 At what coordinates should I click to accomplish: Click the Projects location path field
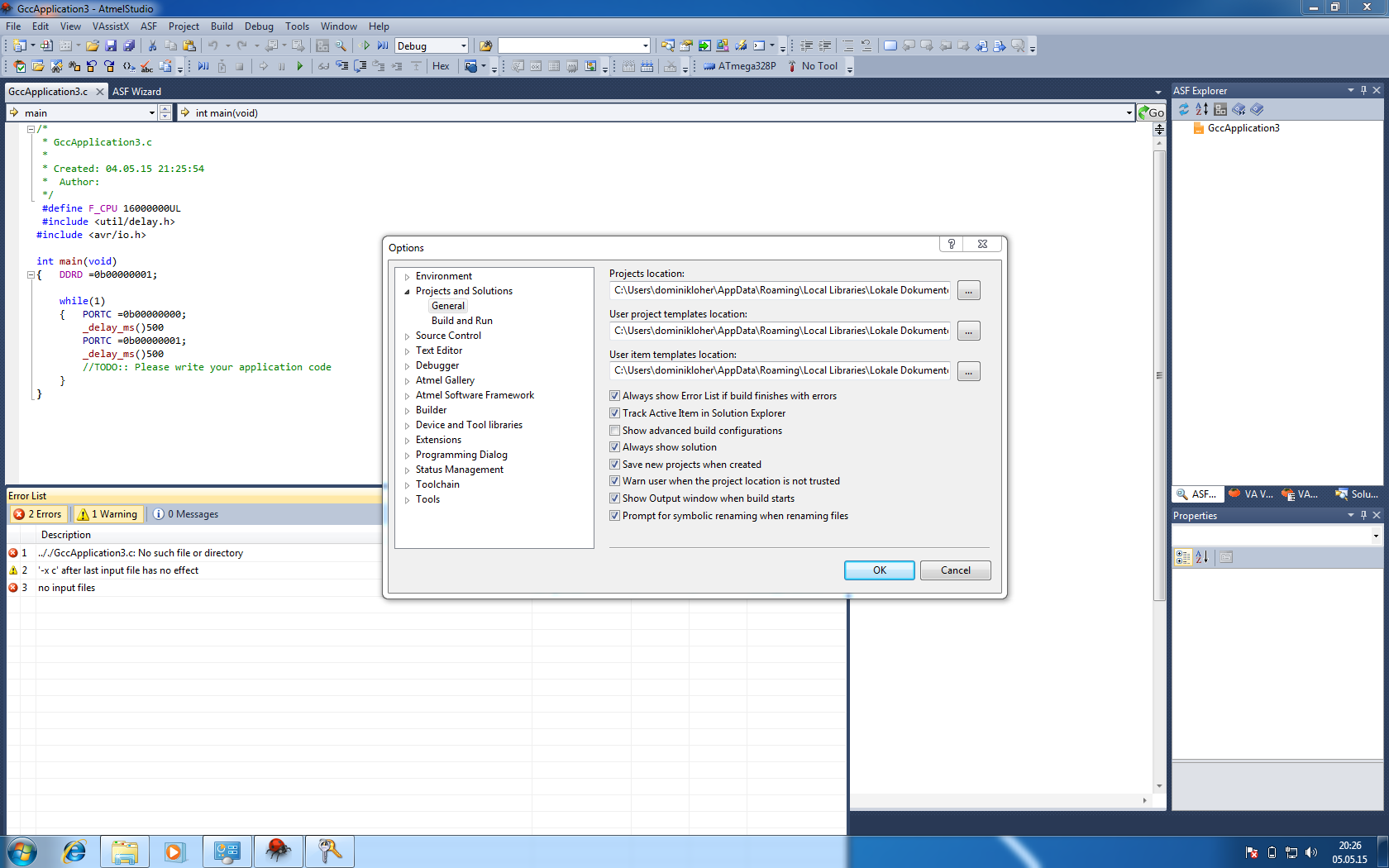pyautogui.click(x=780, y=290)
